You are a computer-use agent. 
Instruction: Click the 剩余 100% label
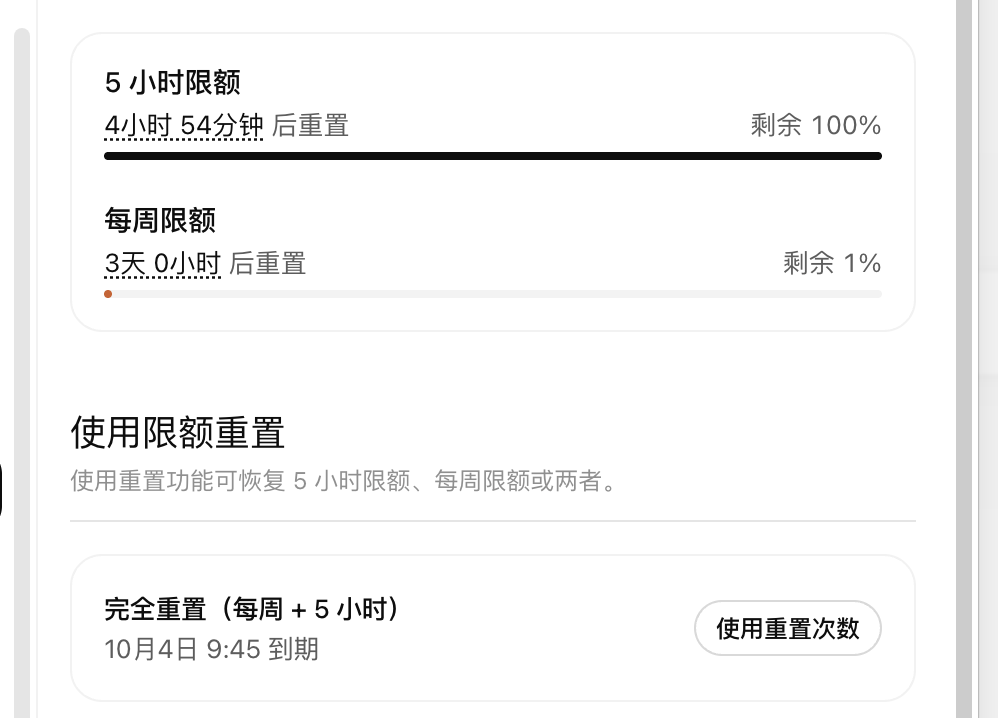(x=815, y=125)
